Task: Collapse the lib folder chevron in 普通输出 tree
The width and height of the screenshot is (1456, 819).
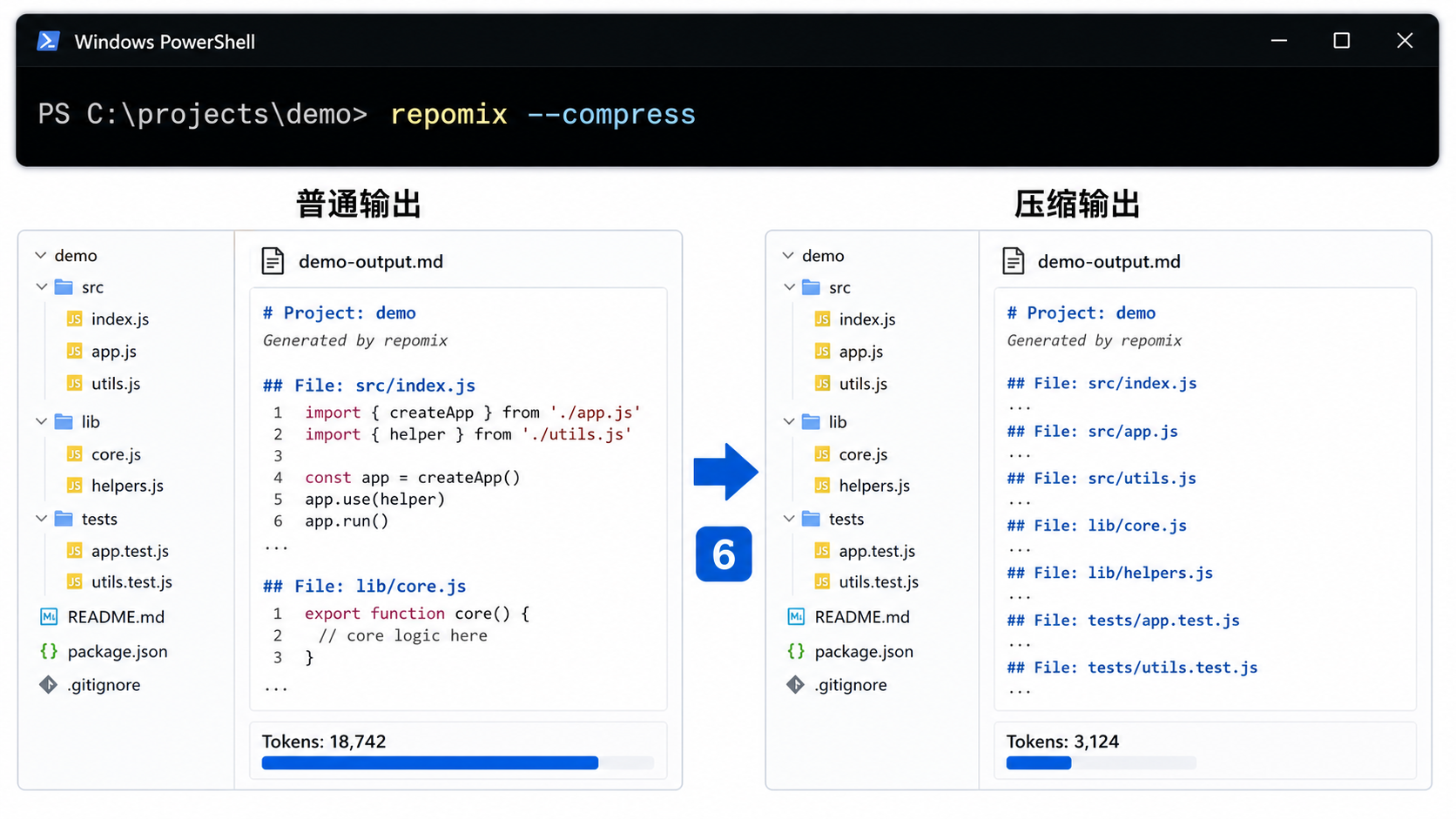Action: (41, 422)
